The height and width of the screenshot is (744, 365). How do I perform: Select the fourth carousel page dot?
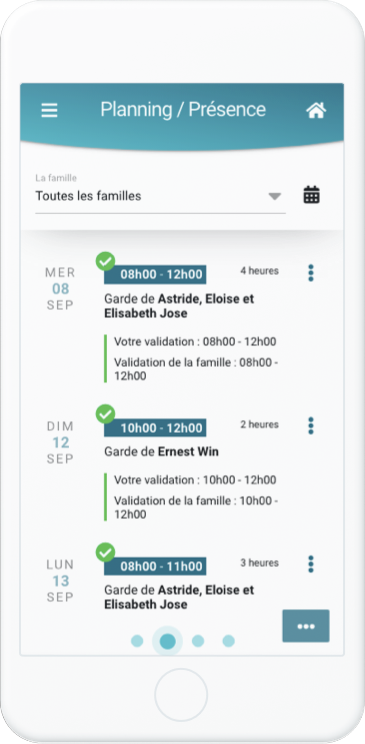tap(228, 641)
